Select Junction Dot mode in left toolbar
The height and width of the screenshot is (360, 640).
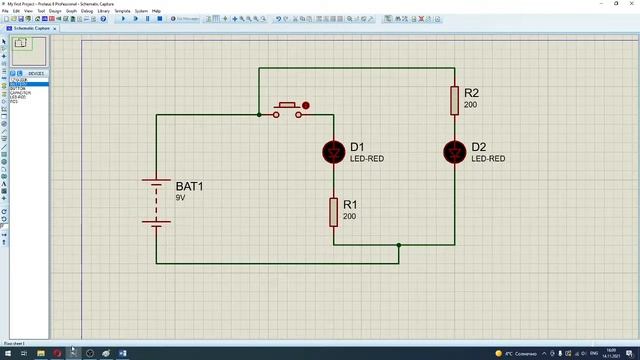point(4,56)
